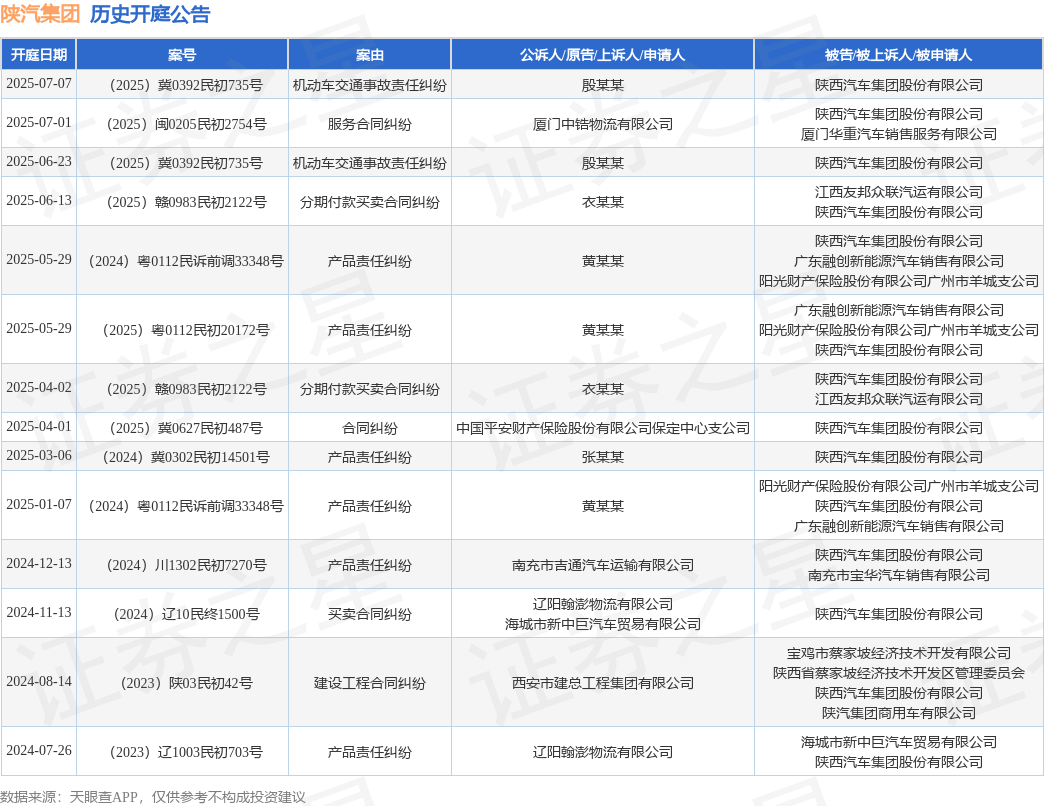Image resolution: width=1044 pixels, height=806 pixels.
Task: Click plaintiff 西安市建总工程集团有限公司
Action: [x=603, y=684]
